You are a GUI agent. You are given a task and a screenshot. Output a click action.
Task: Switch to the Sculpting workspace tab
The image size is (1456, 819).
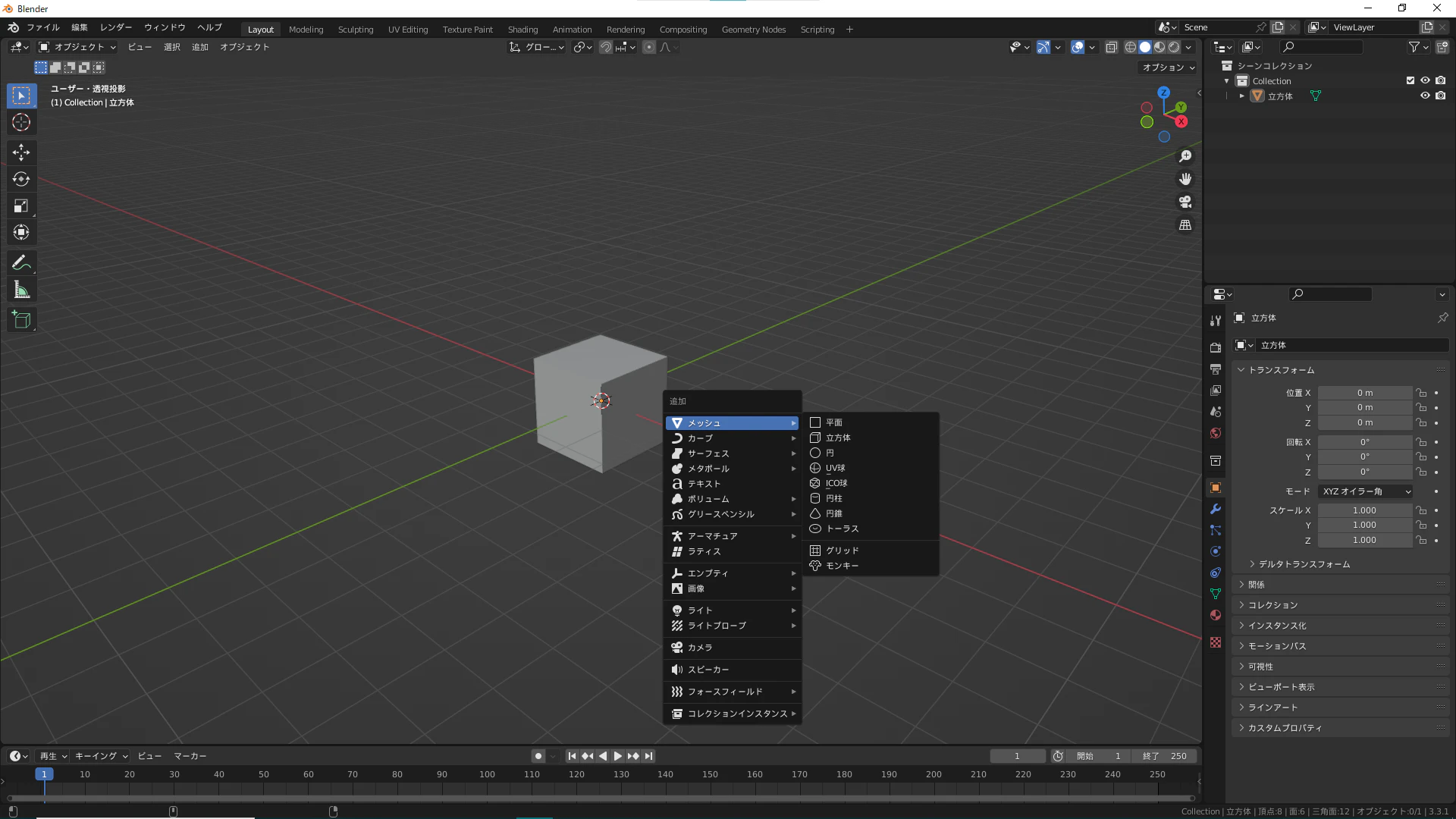356,30
